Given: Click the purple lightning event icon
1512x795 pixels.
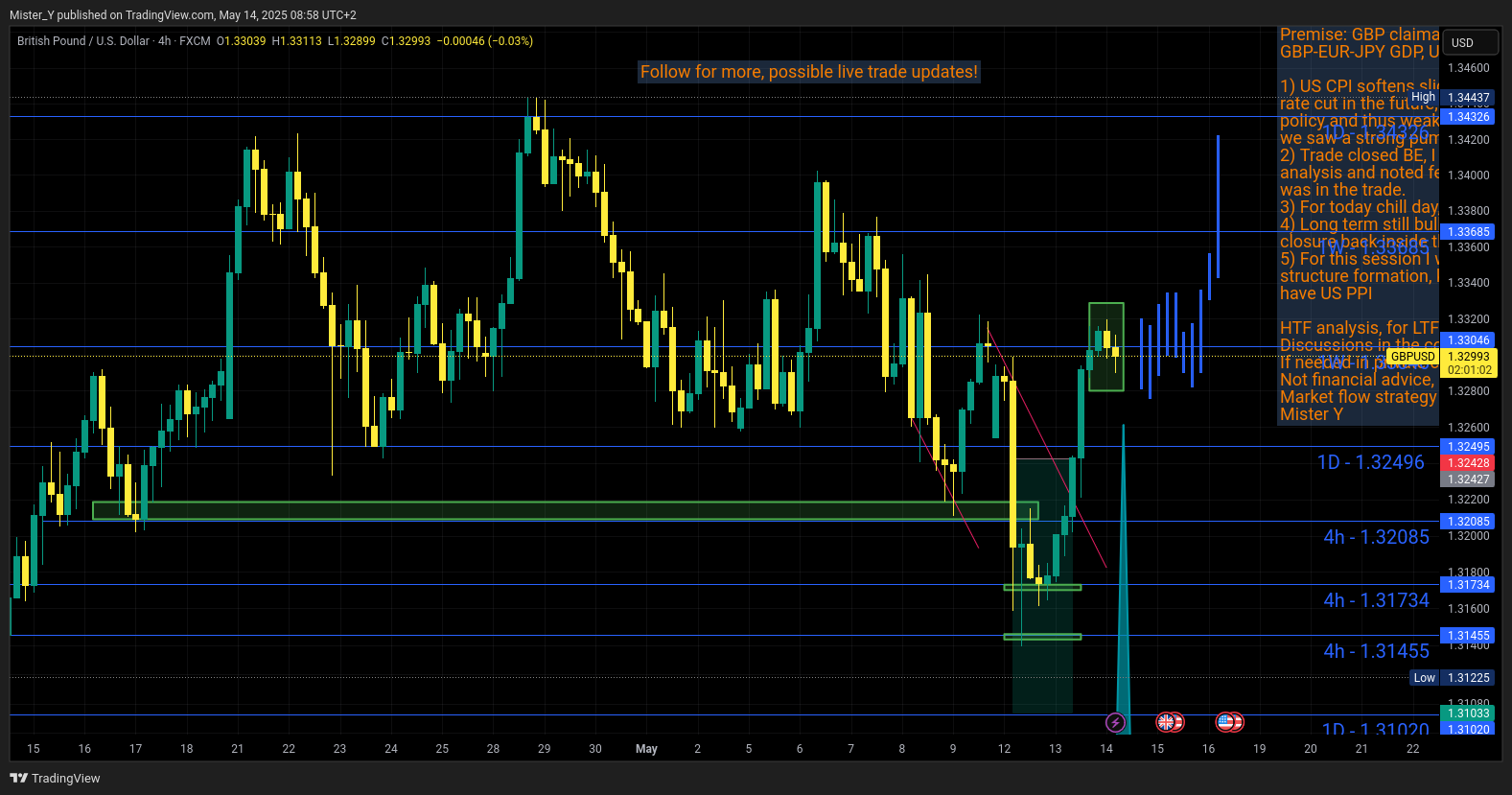Looking at the screenshot, I should coord(1115,722).
